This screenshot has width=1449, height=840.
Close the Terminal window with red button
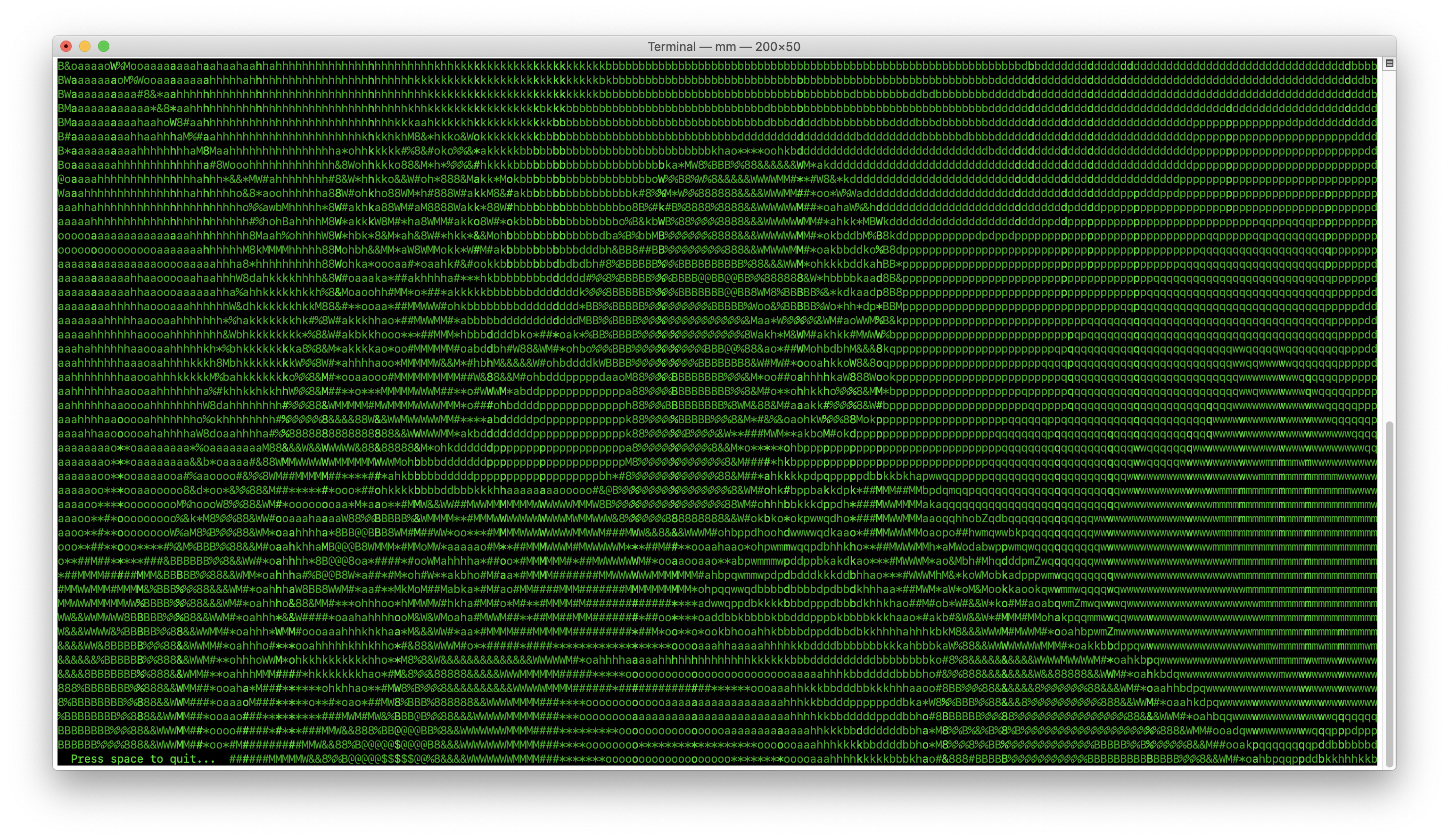[66, 46]
